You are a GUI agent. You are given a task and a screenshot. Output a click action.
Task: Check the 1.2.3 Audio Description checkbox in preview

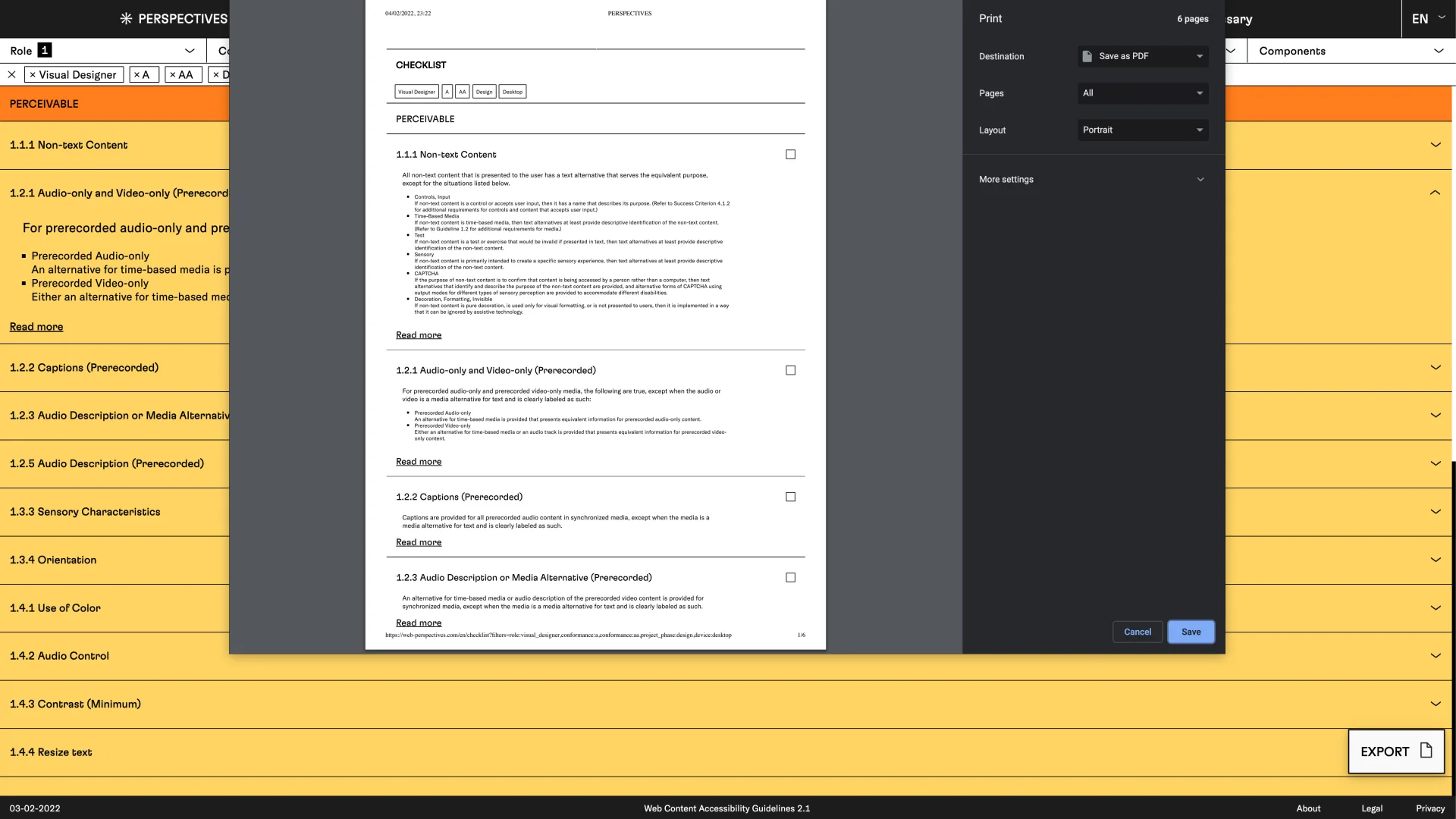(790, 578)
